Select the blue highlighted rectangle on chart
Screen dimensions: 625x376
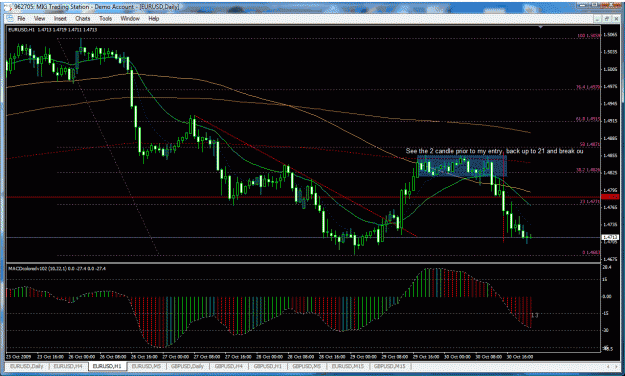[x=462, y=166]
